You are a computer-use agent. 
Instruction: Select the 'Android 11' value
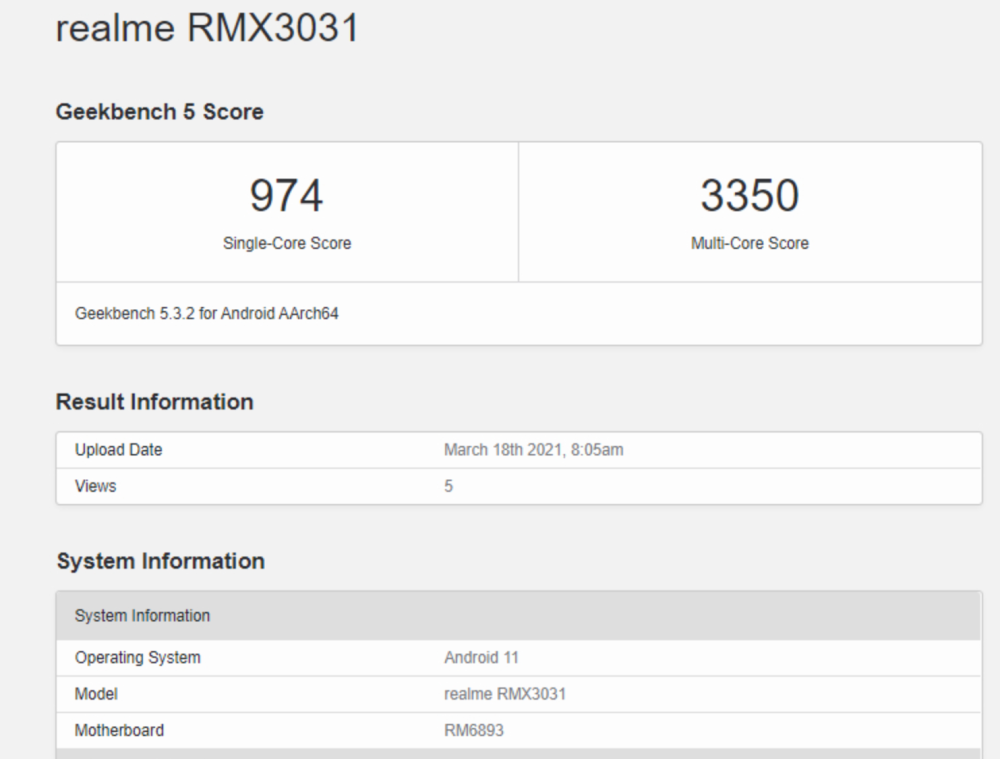(482, 658)
